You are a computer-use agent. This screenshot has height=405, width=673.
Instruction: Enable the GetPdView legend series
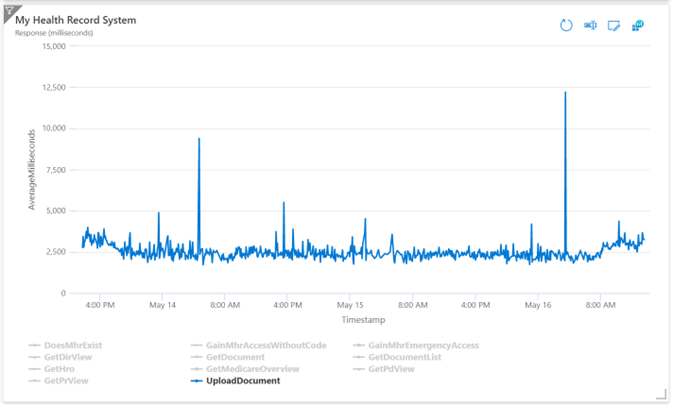click(391, 369)
